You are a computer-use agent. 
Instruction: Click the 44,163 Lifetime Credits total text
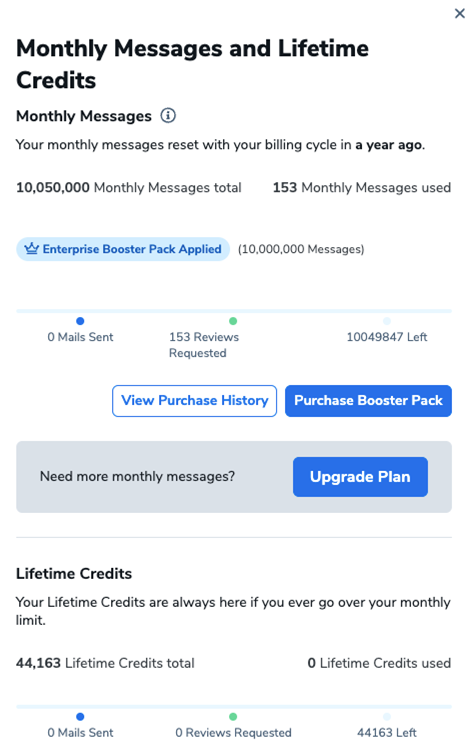pyautogui.click(x=105, y=663)
